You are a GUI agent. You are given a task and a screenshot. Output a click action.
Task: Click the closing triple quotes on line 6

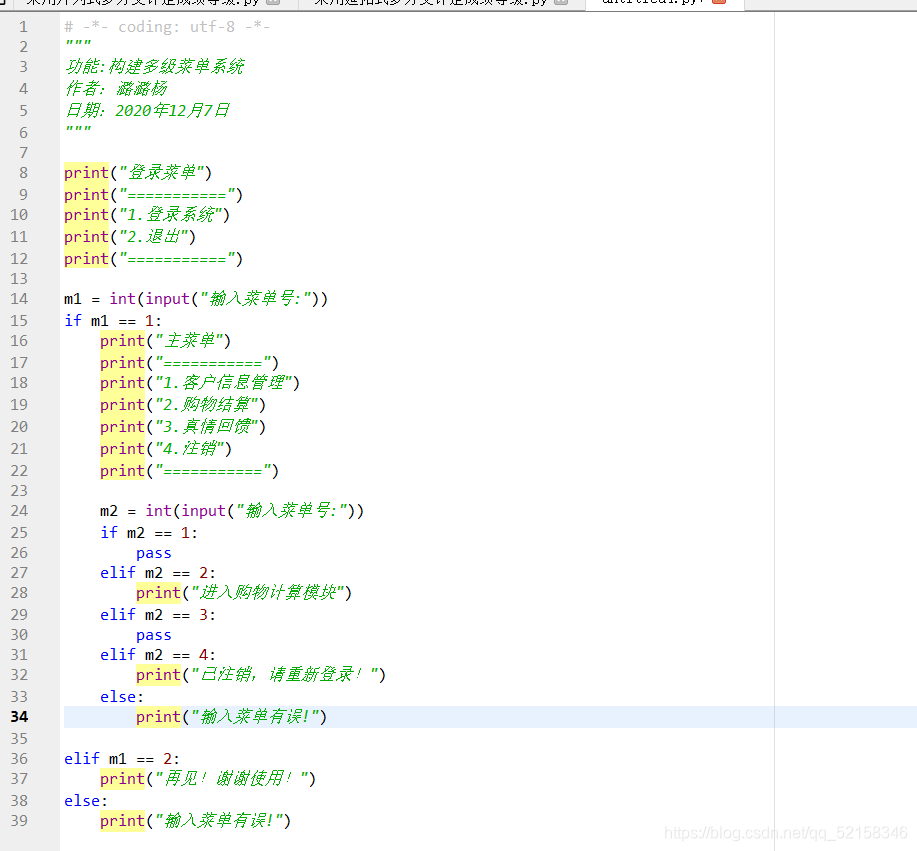[78, 130]
